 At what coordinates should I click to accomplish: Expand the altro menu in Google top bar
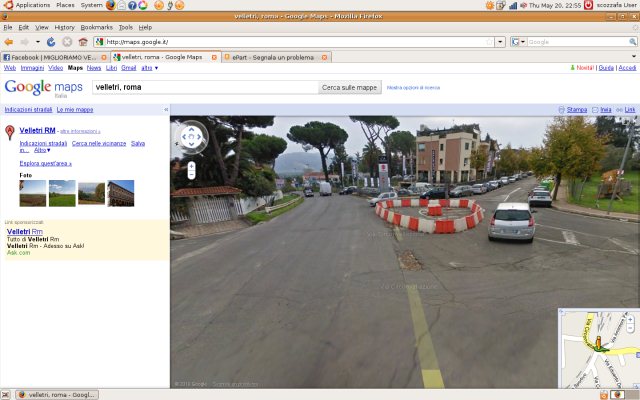[x=148, y=68]
